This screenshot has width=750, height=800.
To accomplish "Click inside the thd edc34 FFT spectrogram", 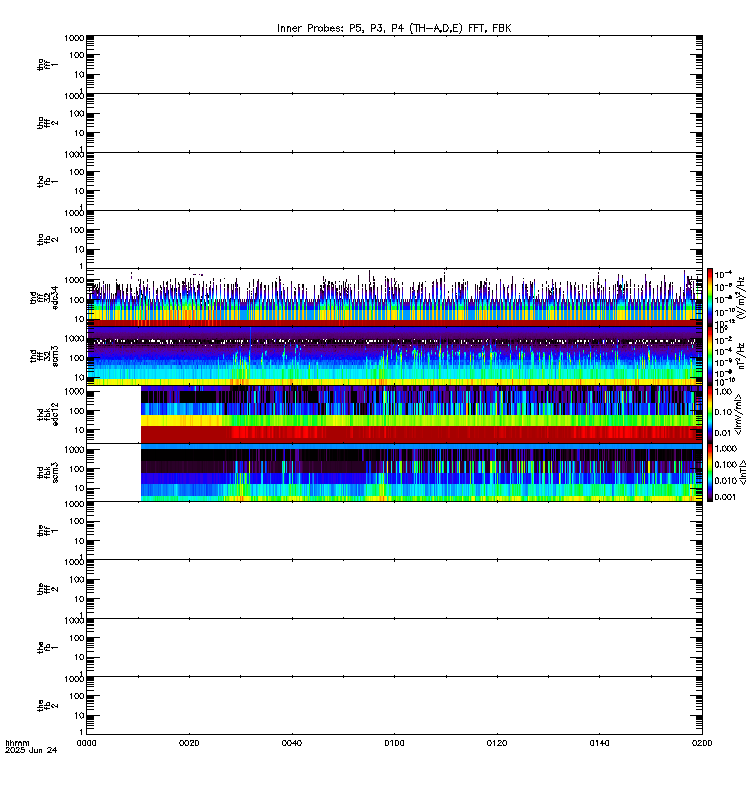I will point(394,298).
